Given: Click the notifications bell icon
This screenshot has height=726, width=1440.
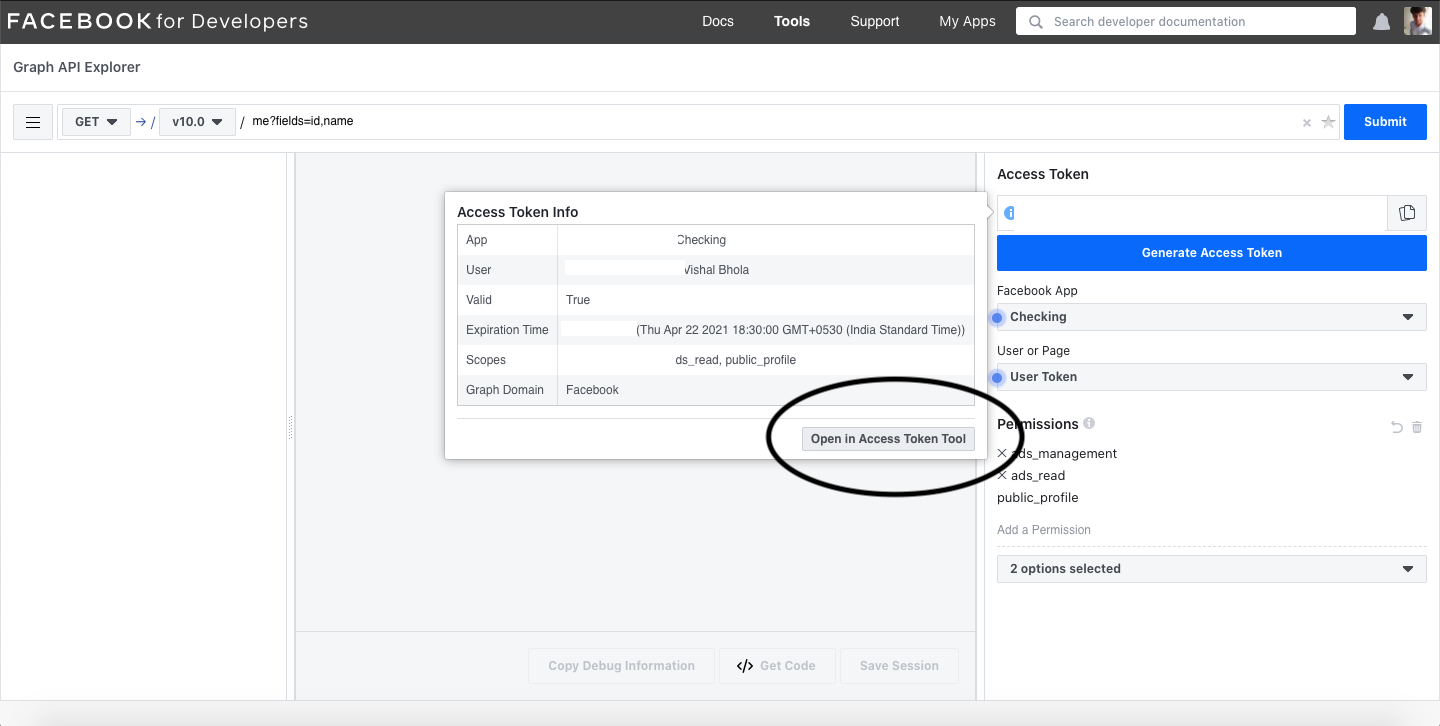Looking at the screenshot, I should coord(1381,22).
